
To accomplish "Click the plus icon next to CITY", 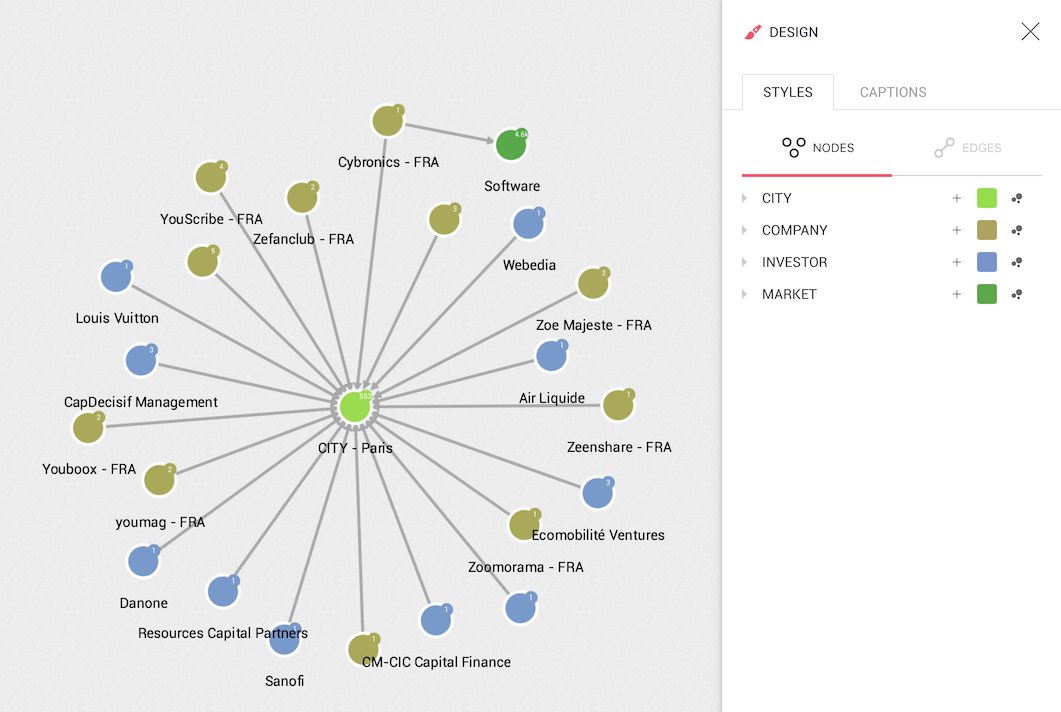I will tap(957, 198).
